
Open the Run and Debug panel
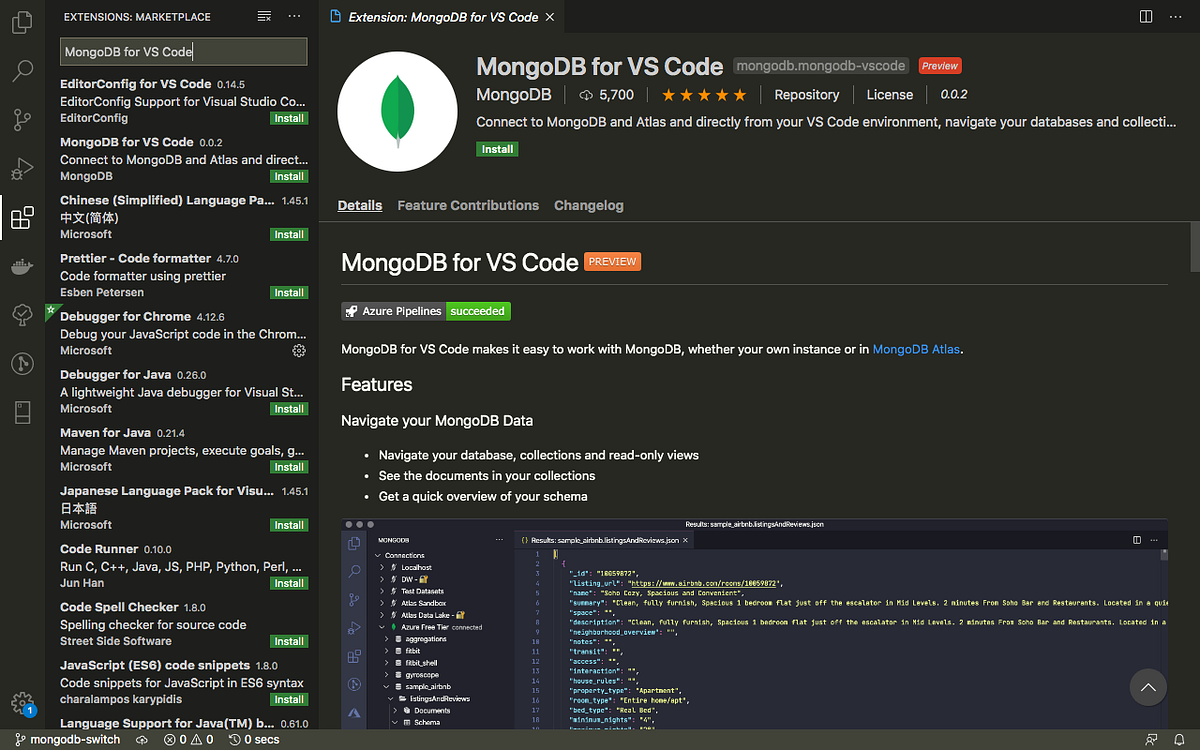pos(22,168)
